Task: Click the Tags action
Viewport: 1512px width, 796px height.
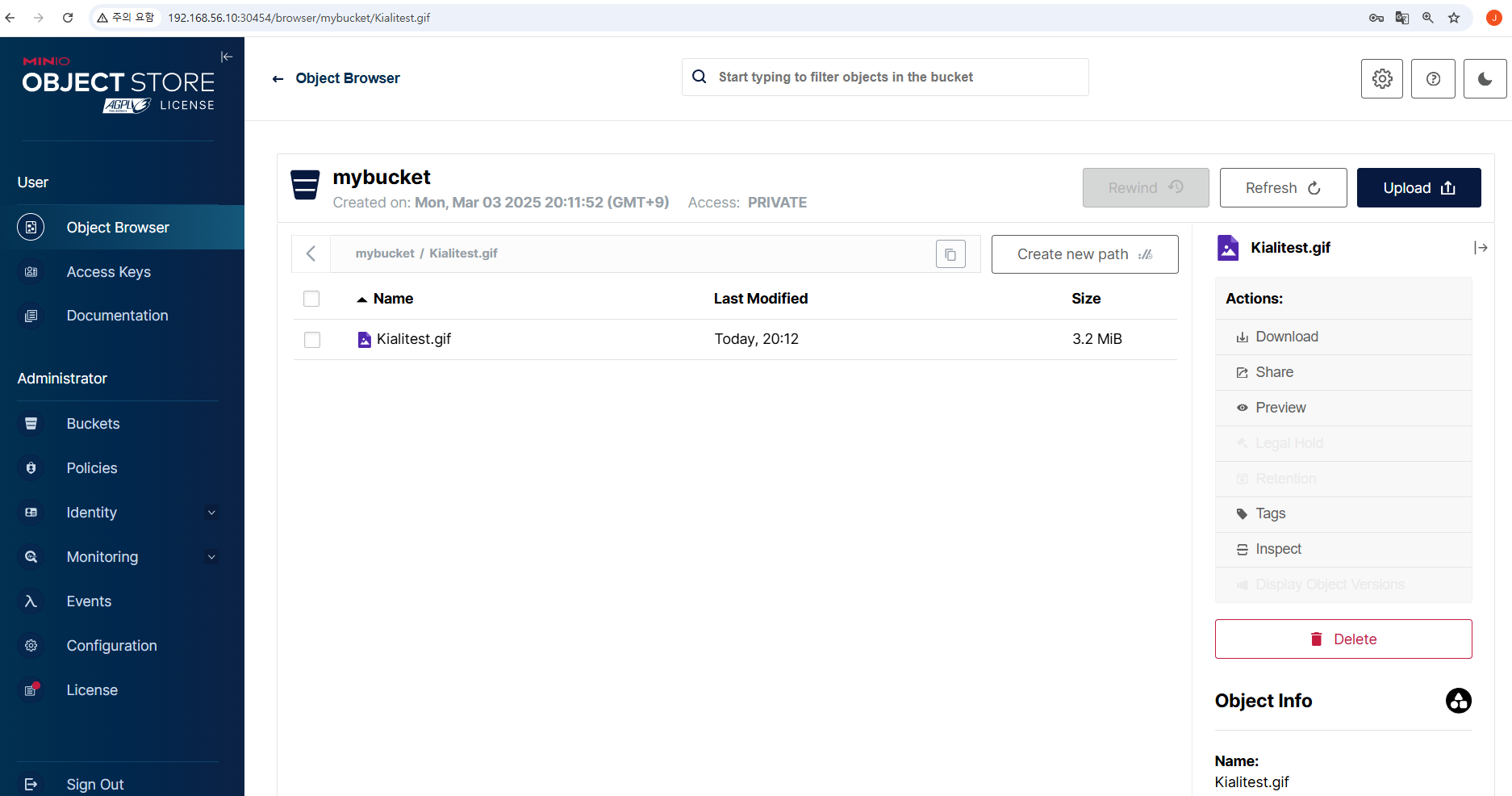Action: coord(1343,513)
